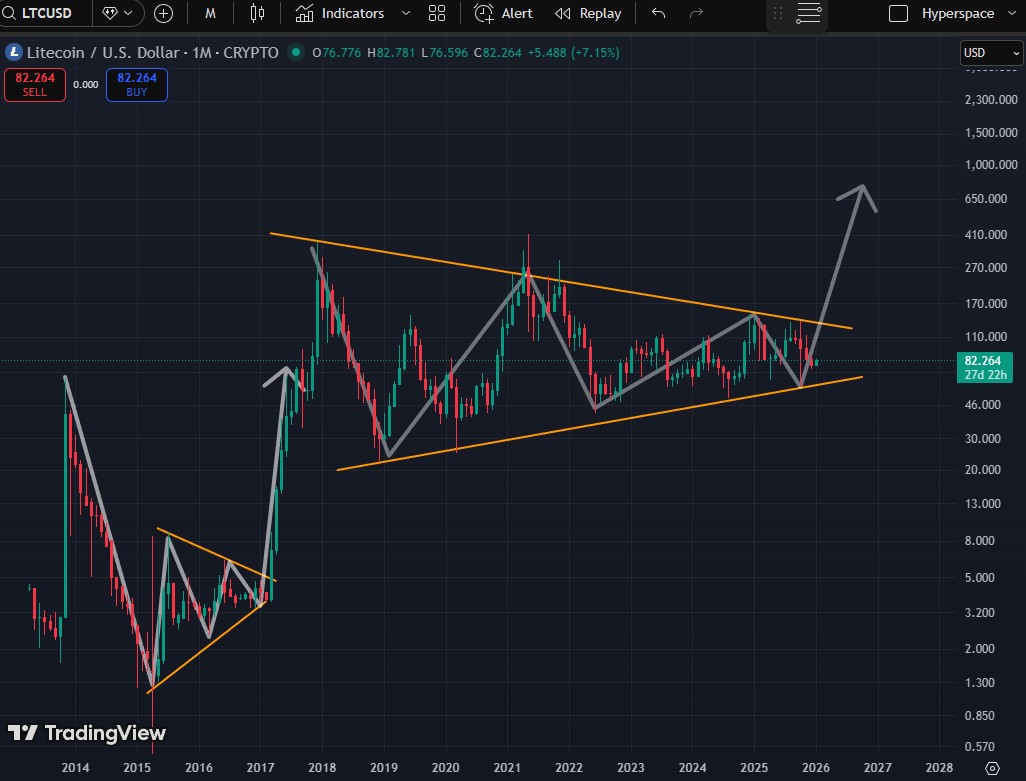This screenshot has width=1026, height=781.
Task: Click the 410.000 price scale label
Action: 985,234
